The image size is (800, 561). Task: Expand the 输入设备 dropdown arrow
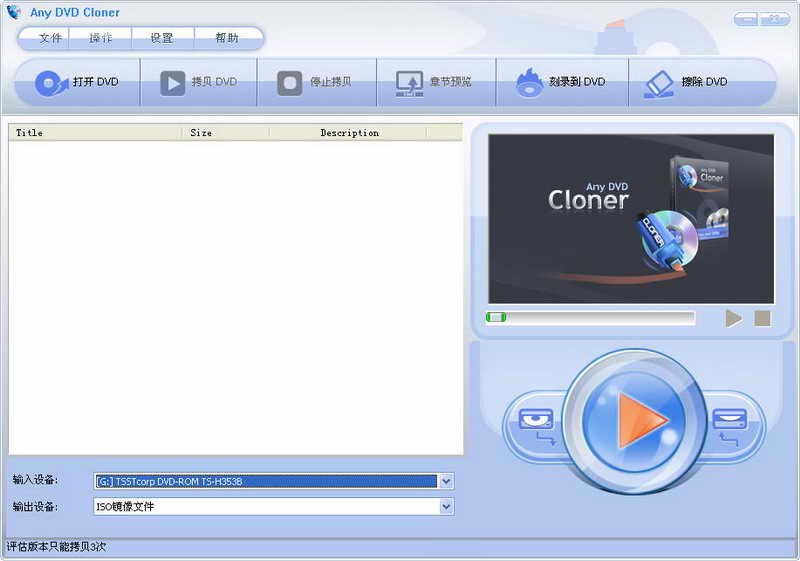click(x=446, y=481)
